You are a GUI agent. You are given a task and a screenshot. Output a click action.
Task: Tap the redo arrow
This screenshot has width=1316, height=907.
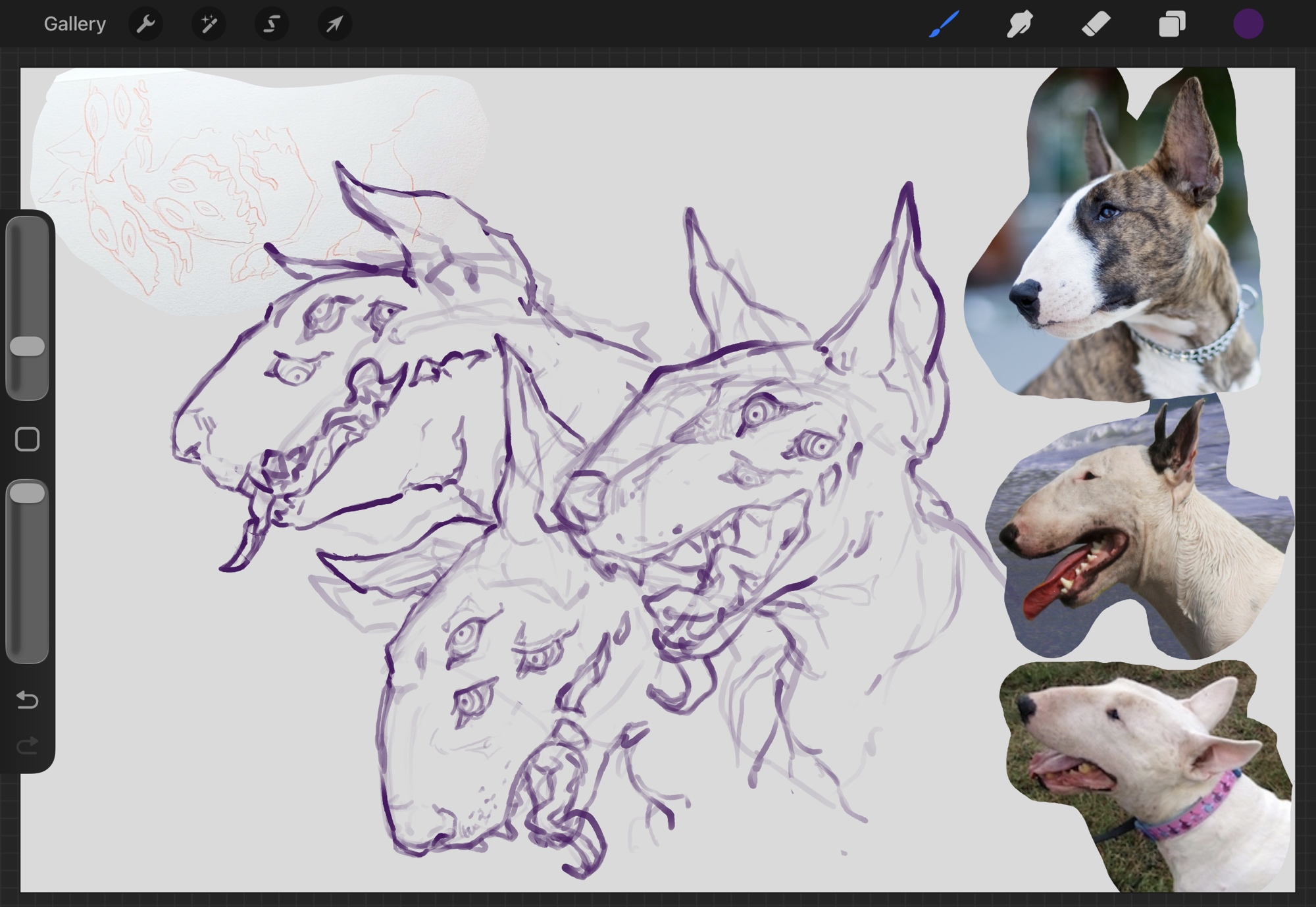point(27,746)
